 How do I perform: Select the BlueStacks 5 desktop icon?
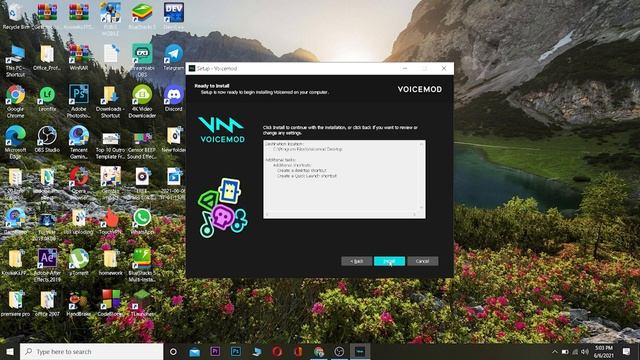tap(142, 16)
